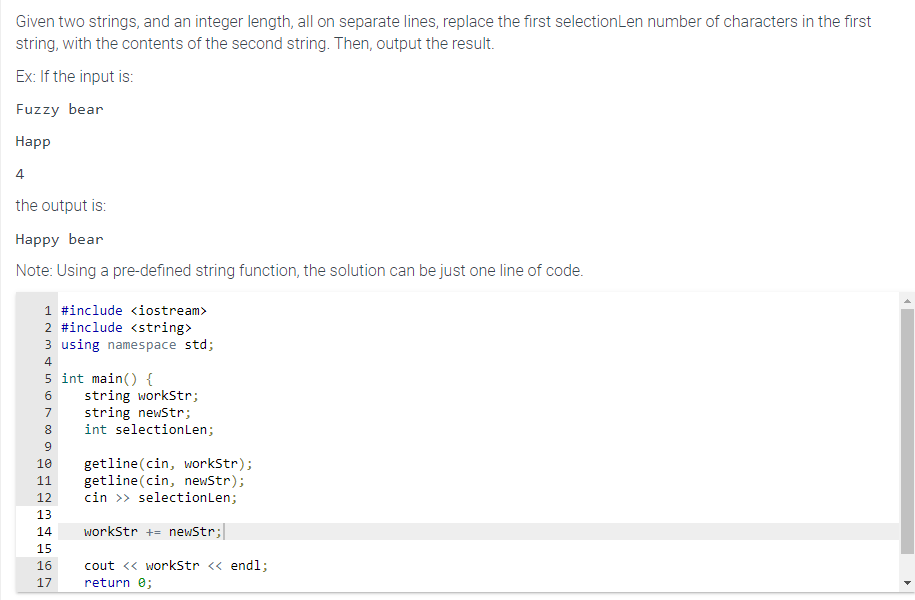Click 'string workStr;' declaration line
The image size is (915, 600).
[x=141, y=396]
